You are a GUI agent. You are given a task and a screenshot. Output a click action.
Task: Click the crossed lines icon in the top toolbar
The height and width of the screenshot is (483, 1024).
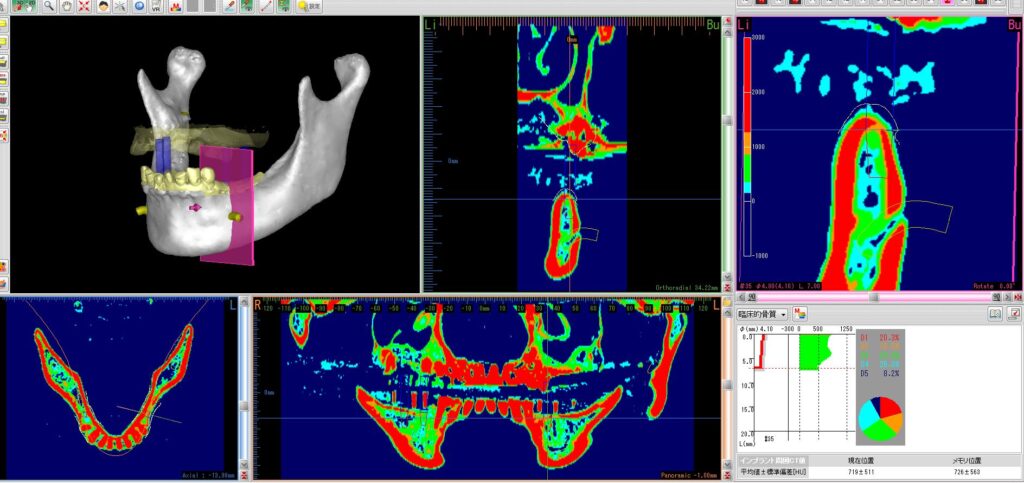[120, 6]
